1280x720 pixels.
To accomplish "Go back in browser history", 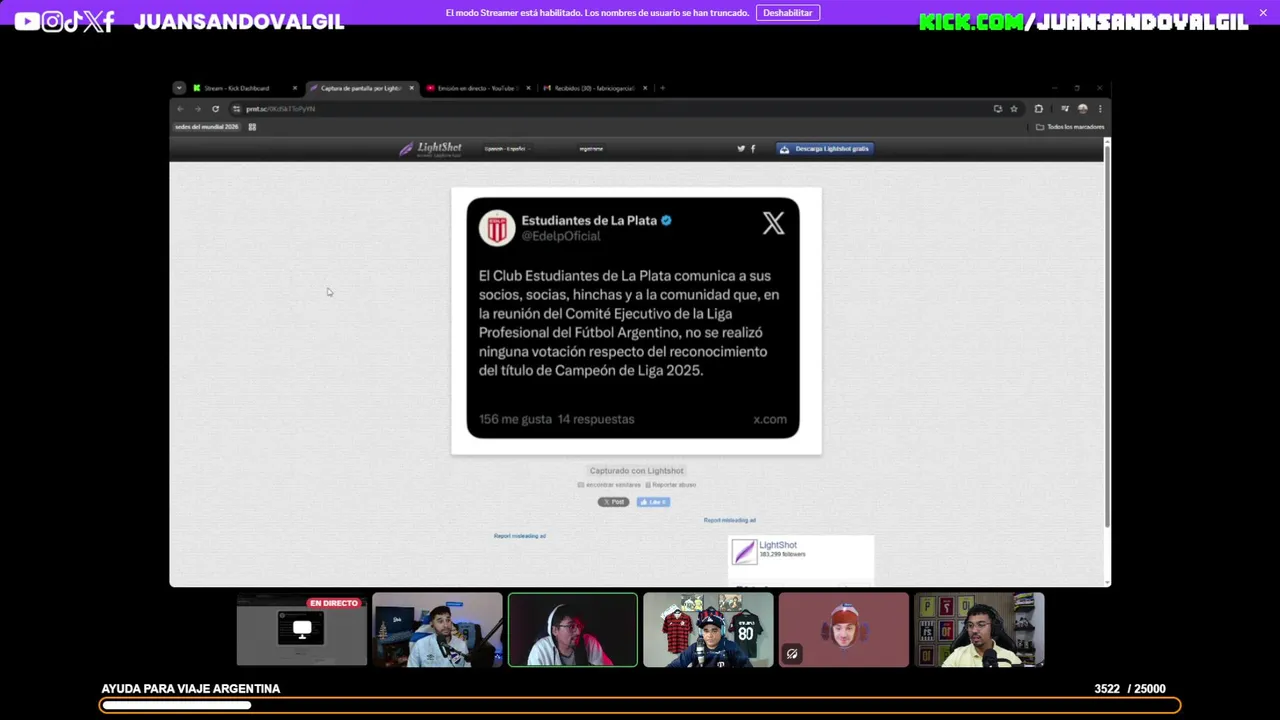I will (180, 109).
